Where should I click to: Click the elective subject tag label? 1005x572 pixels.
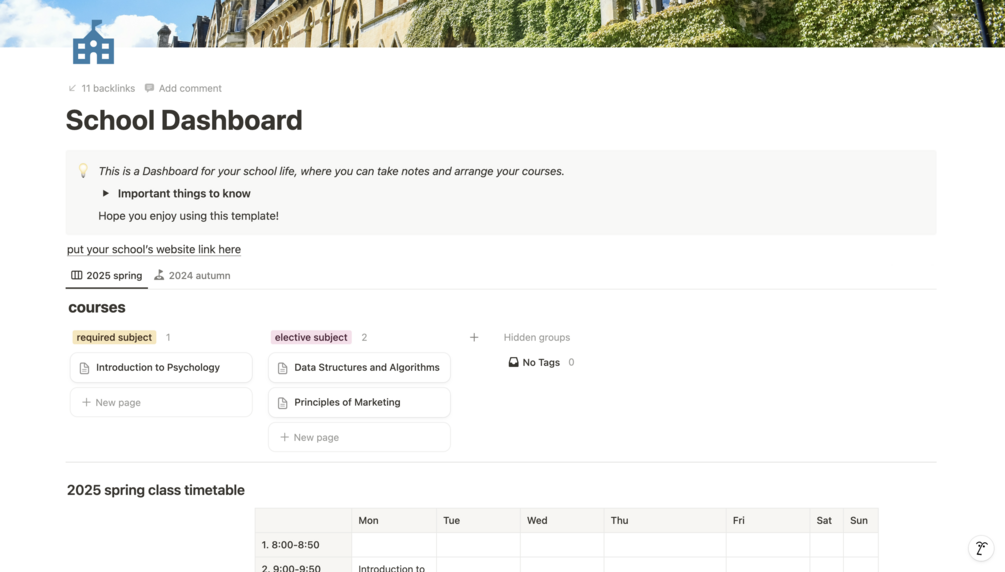[311, 337]
